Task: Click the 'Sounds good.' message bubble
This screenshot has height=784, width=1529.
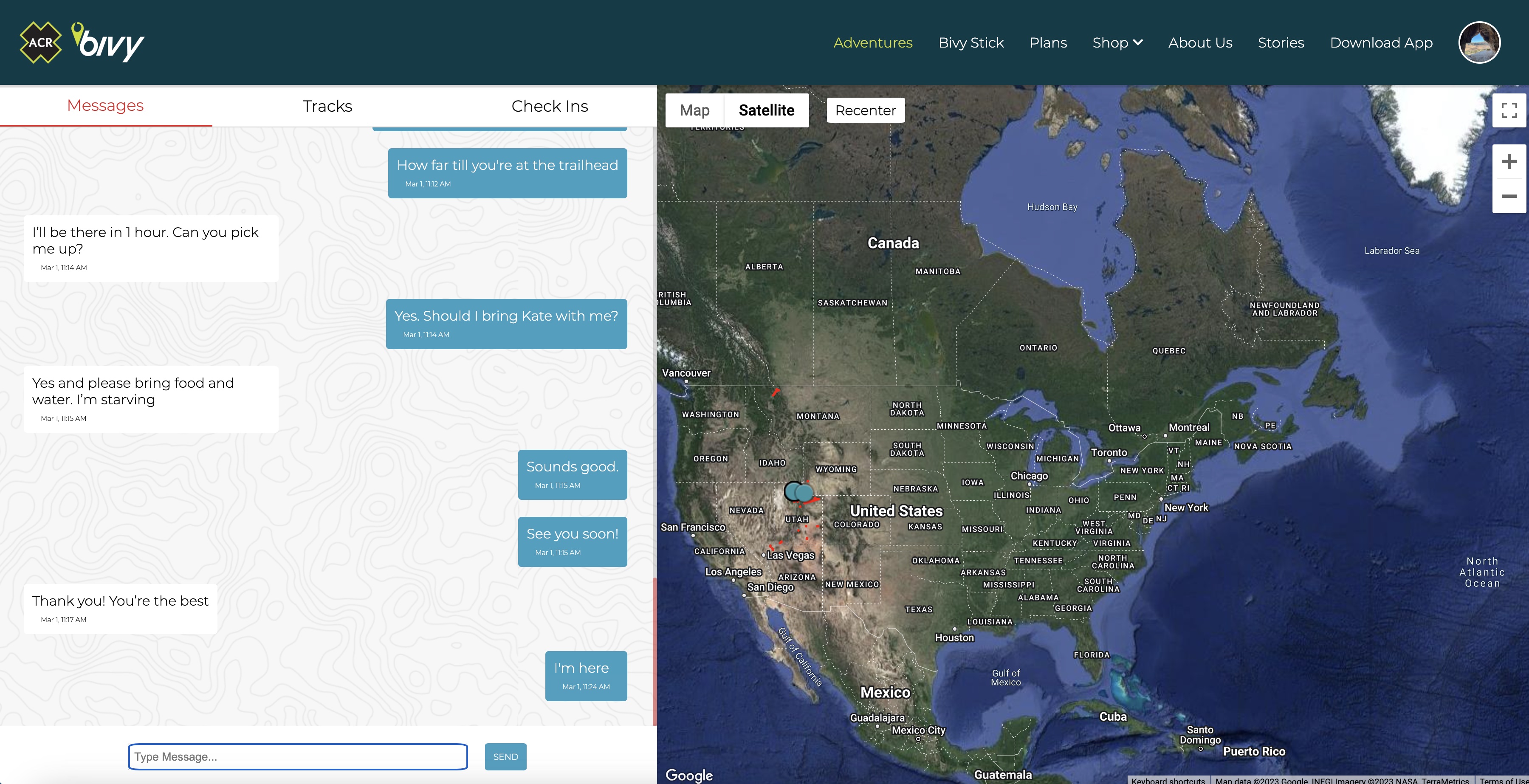Action: 572,475
